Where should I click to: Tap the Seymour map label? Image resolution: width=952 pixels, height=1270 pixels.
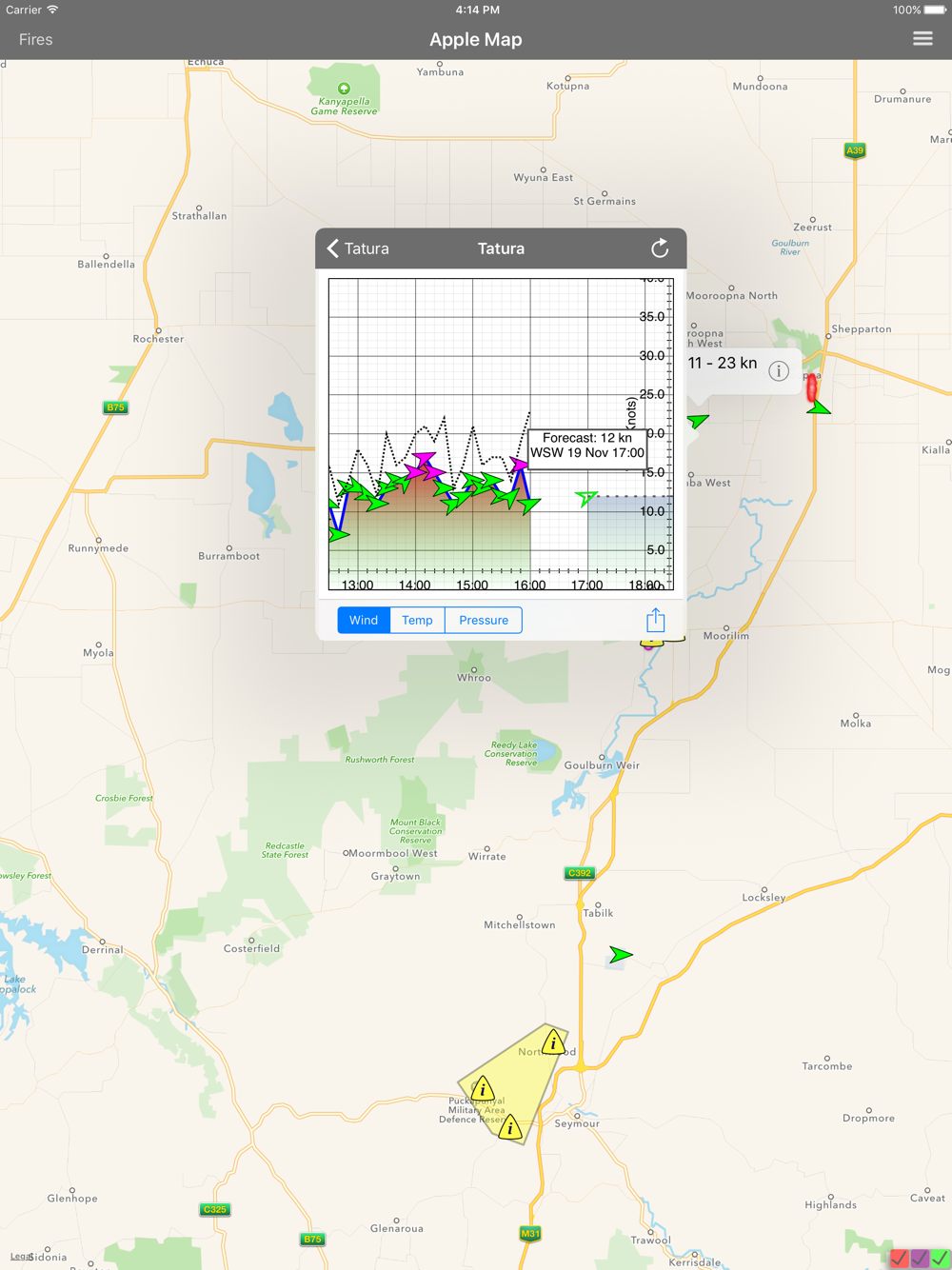click(x=577, y=1123)
